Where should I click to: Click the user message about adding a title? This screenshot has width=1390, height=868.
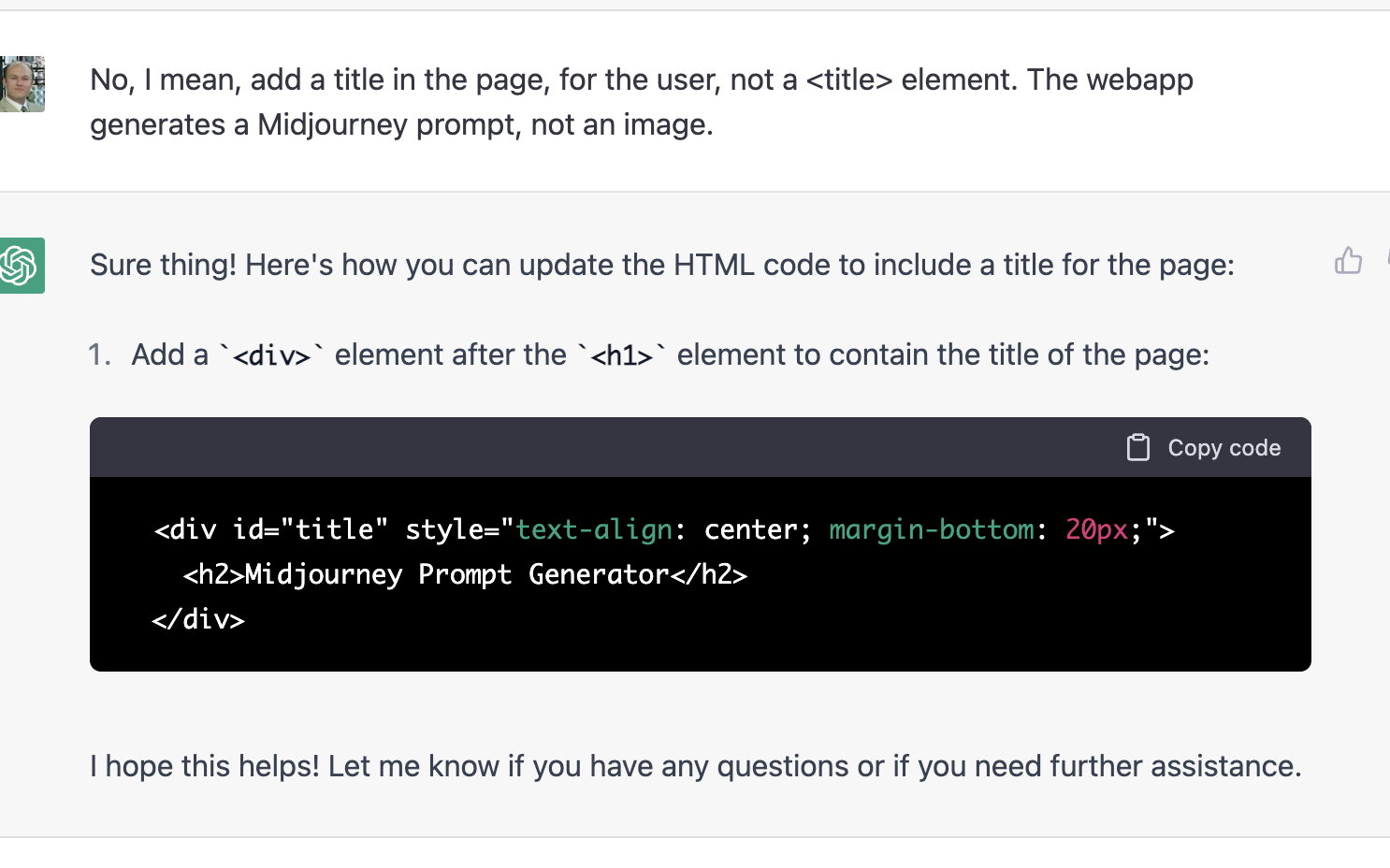tap(642, 102)
